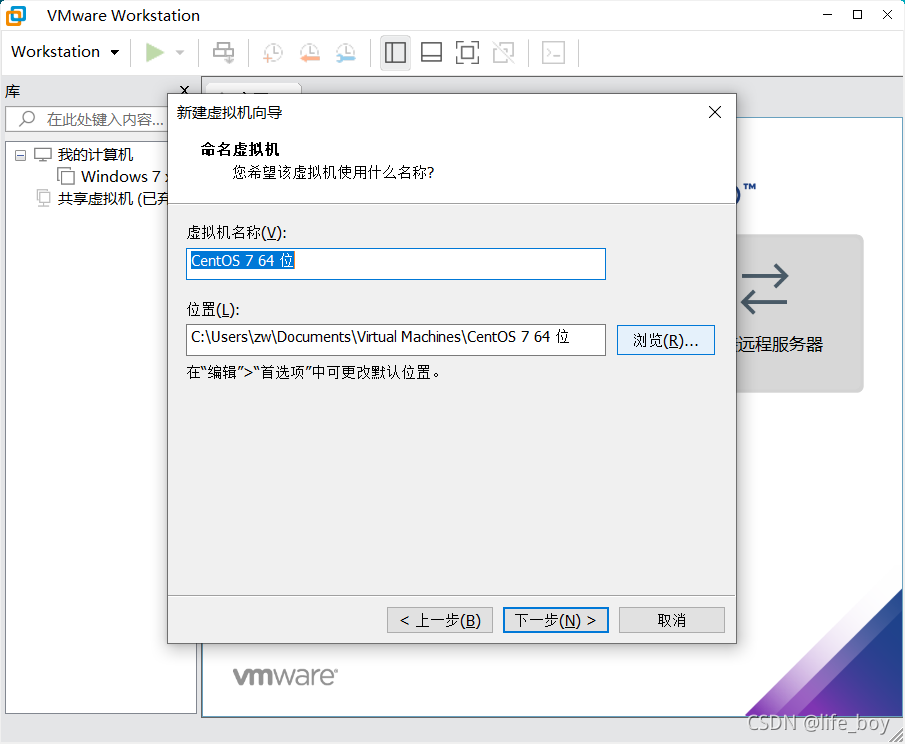The width and height of the screenshot is (905, 744).
Task: Click the 远程服务器 tile
Action: pos(800,313)
